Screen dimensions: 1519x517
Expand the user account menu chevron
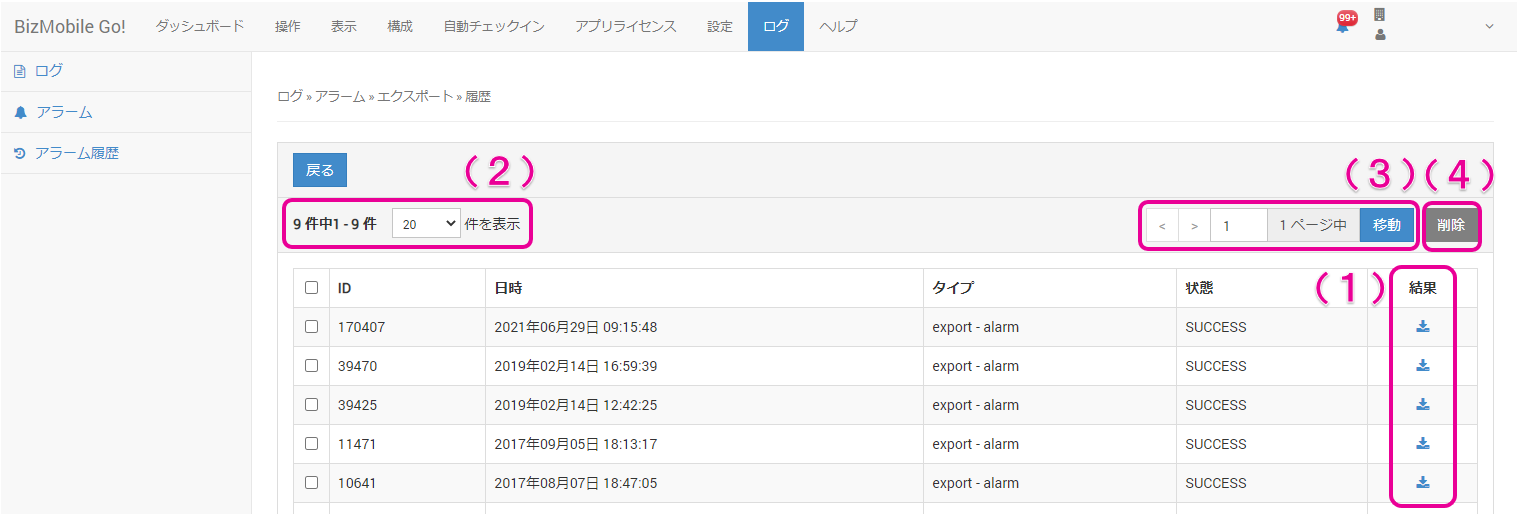(1488, 27)
